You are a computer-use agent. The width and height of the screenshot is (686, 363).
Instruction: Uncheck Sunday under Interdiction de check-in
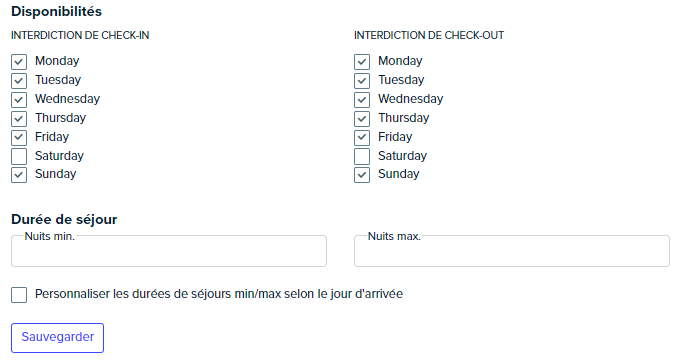click(19, 175)
